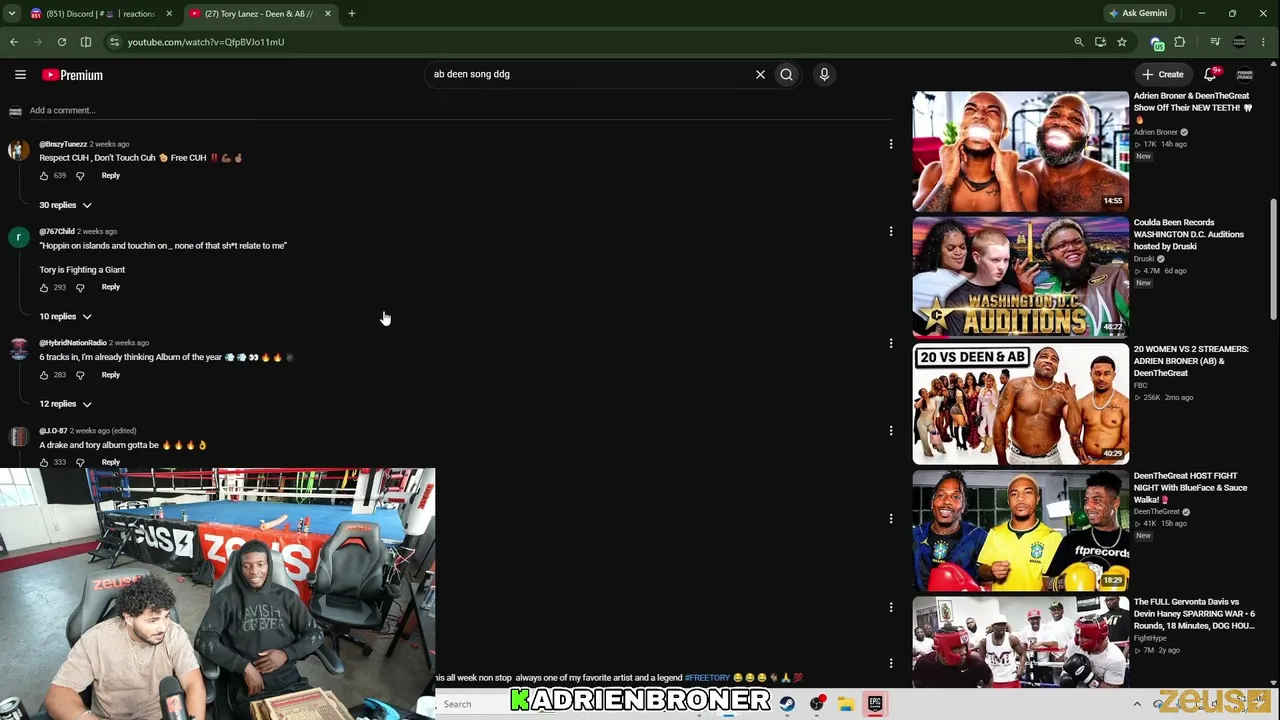The width and height of the screenshot is (1280, 720).
Task: Reply to the @767Child comment
Action: tap(110, 288)
